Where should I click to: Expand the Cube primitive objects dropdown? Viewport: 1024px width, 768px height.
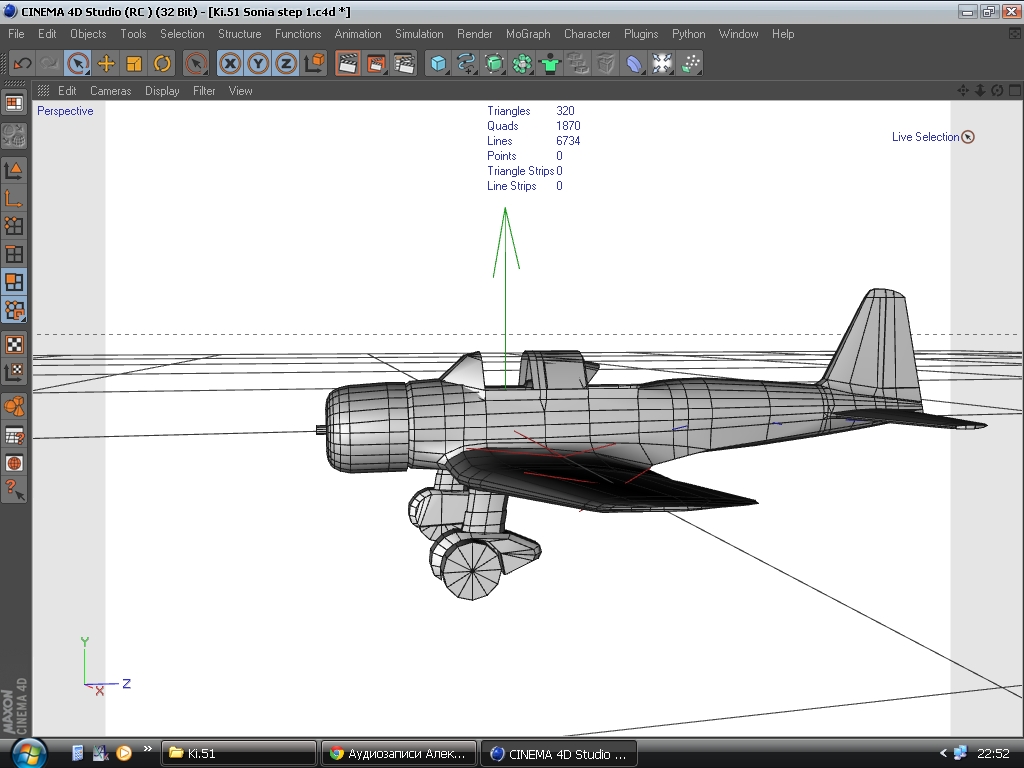pos(438,64)
